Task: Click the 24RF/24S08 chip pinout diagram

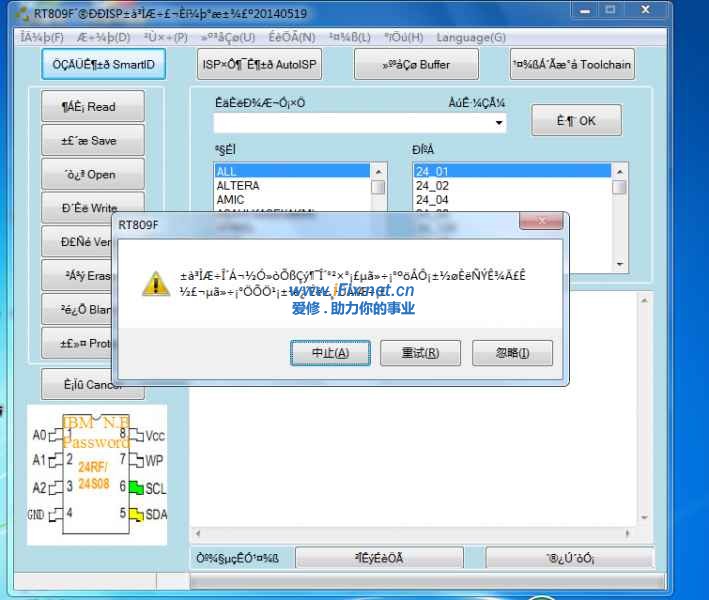Action: point(96,475)
